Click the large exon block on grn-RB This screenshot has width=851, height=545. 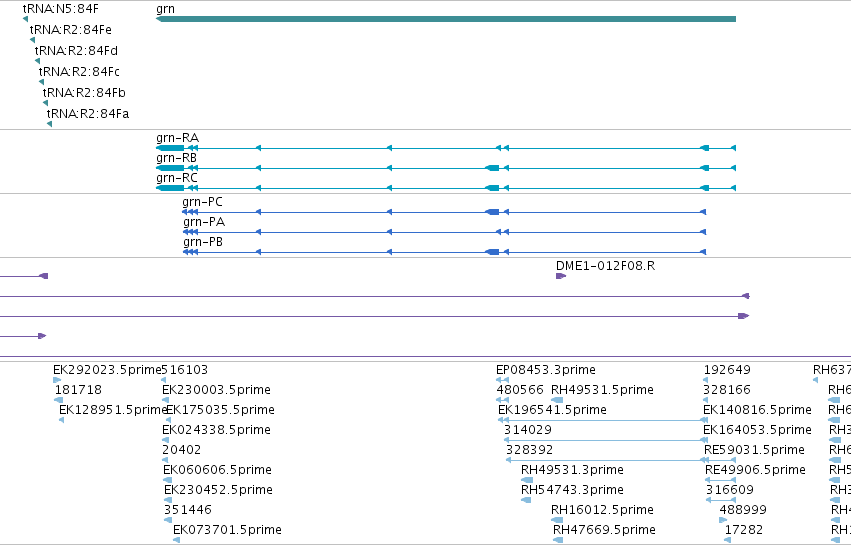tap(492, 168)
